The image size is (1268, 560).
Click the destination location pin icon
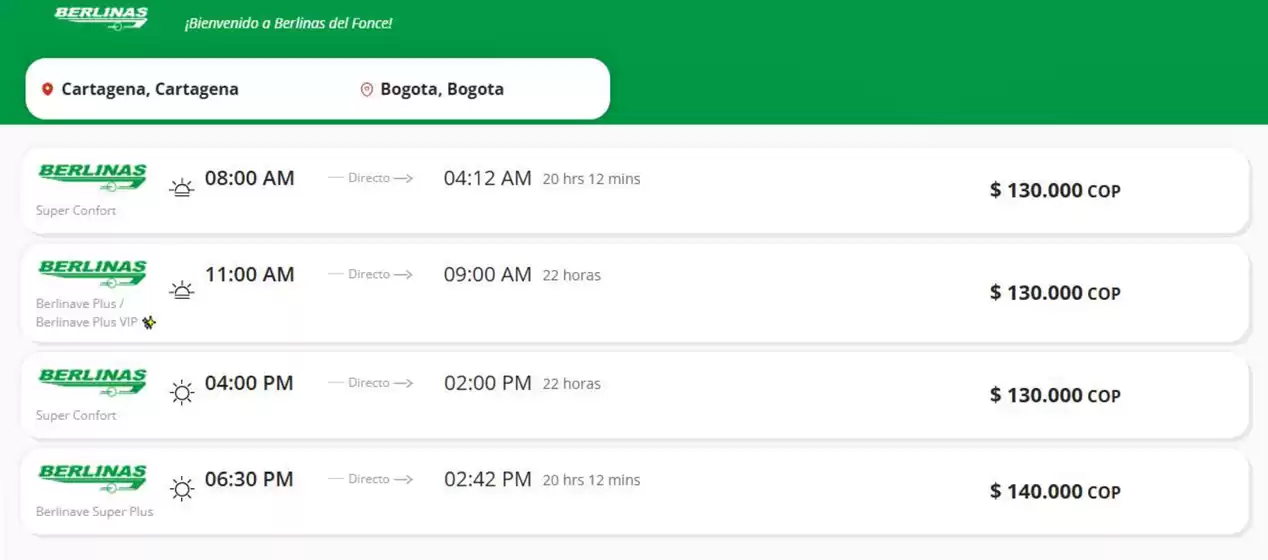(367, 89)
